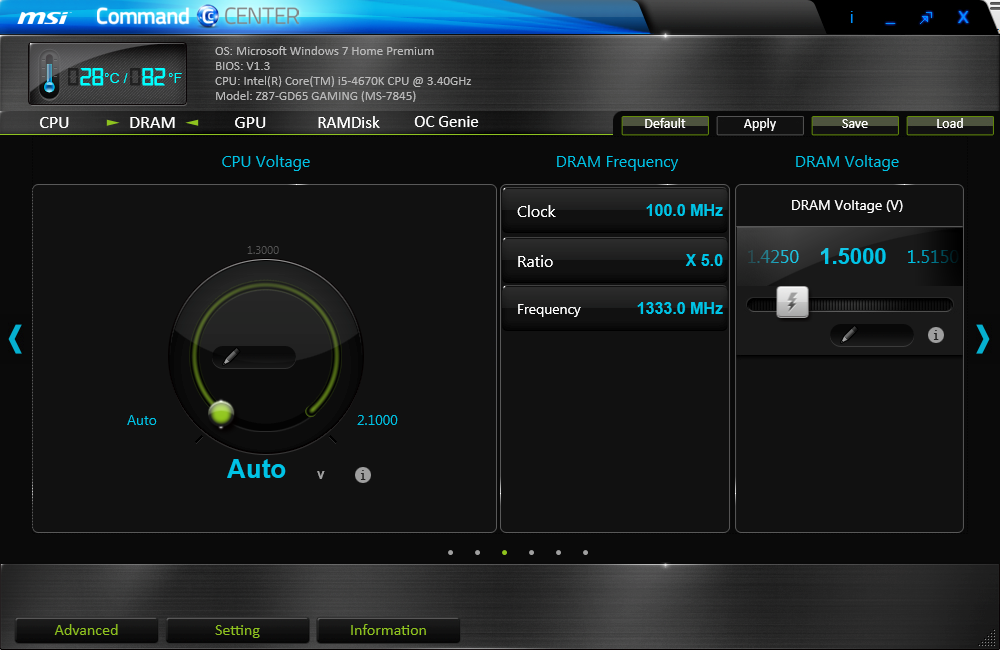Click the Default button
Viewport: 1000px width, 650px height.
[665, 125]
